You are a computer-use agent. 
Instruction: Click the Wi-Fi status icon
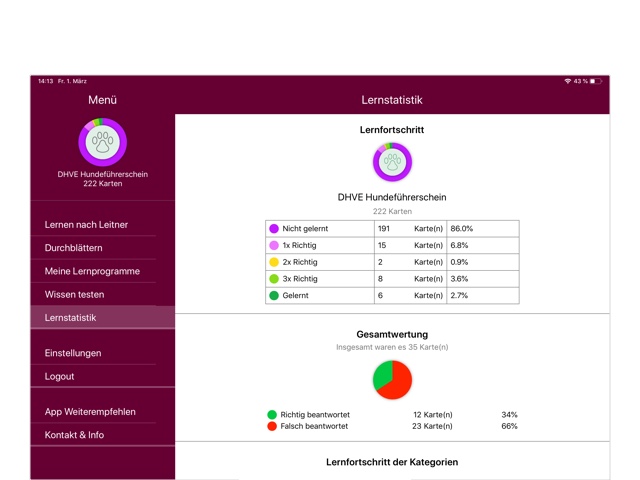[x=567, y=81]
